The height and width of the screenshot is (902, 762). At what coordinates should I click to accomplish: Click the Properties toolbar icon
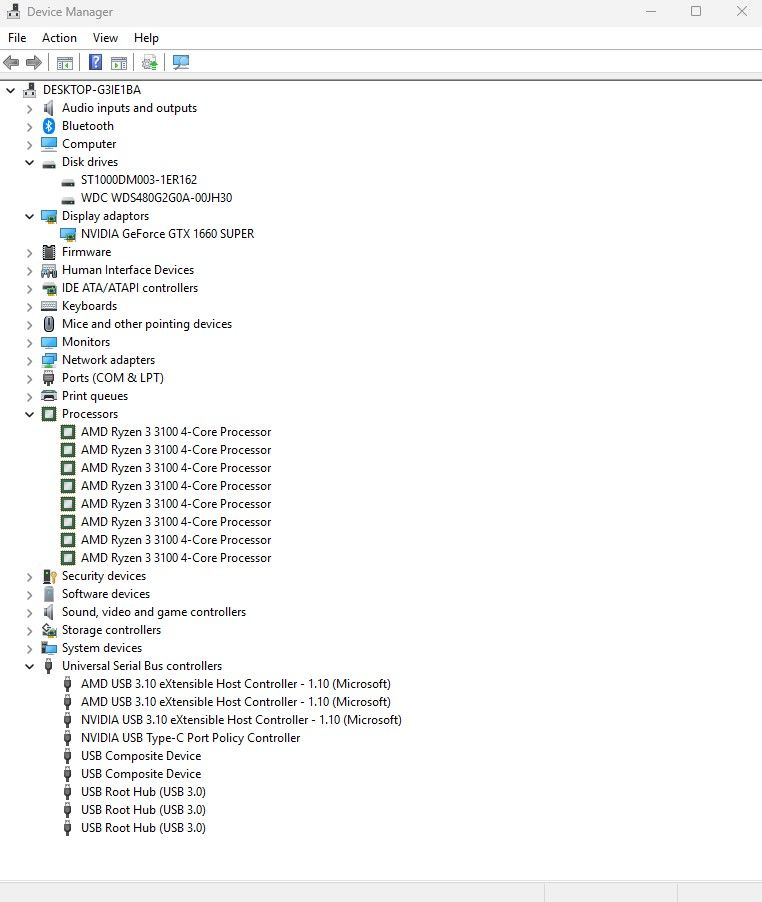pos(65,63)
